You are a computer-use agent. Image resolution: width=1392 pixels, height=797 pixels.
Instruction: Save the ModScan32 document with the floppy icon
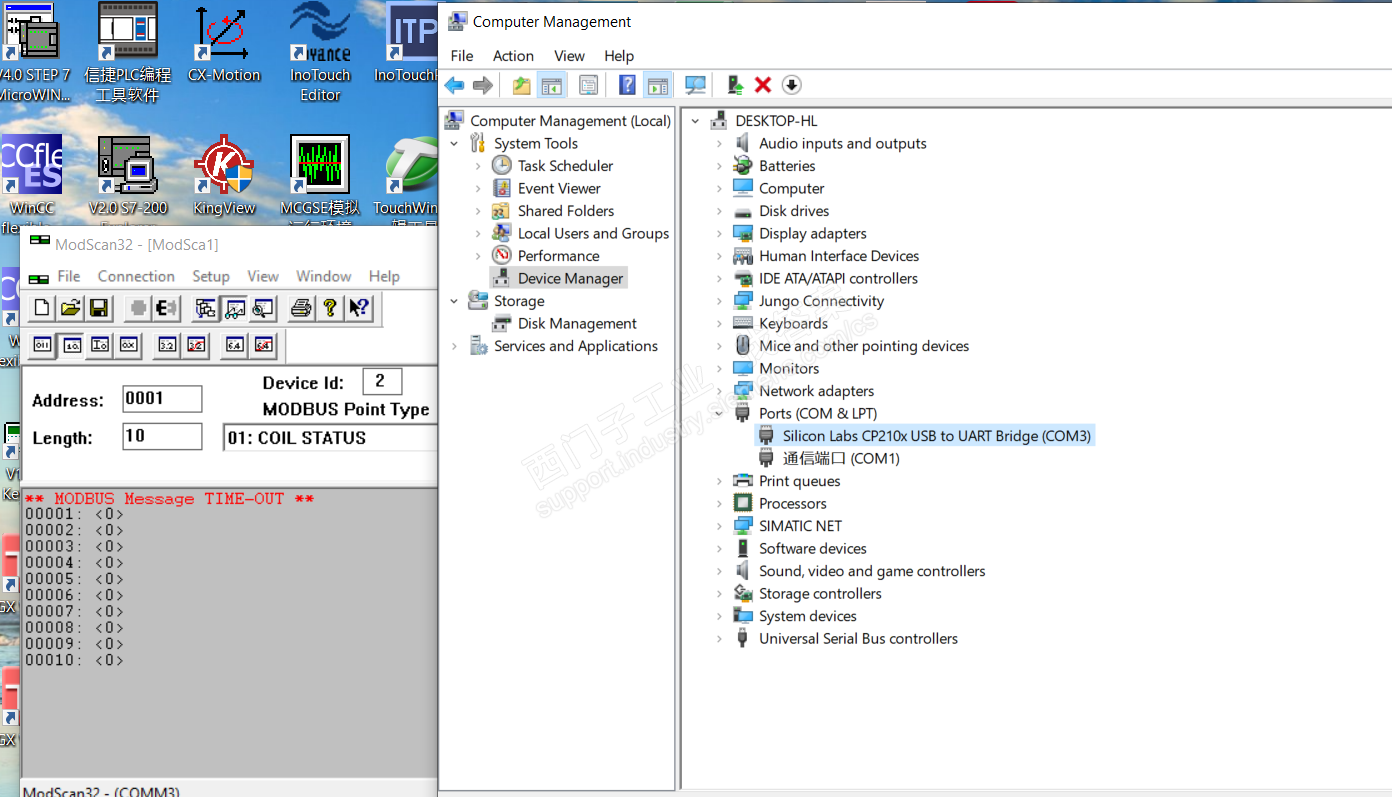click(x=98, y=308)
